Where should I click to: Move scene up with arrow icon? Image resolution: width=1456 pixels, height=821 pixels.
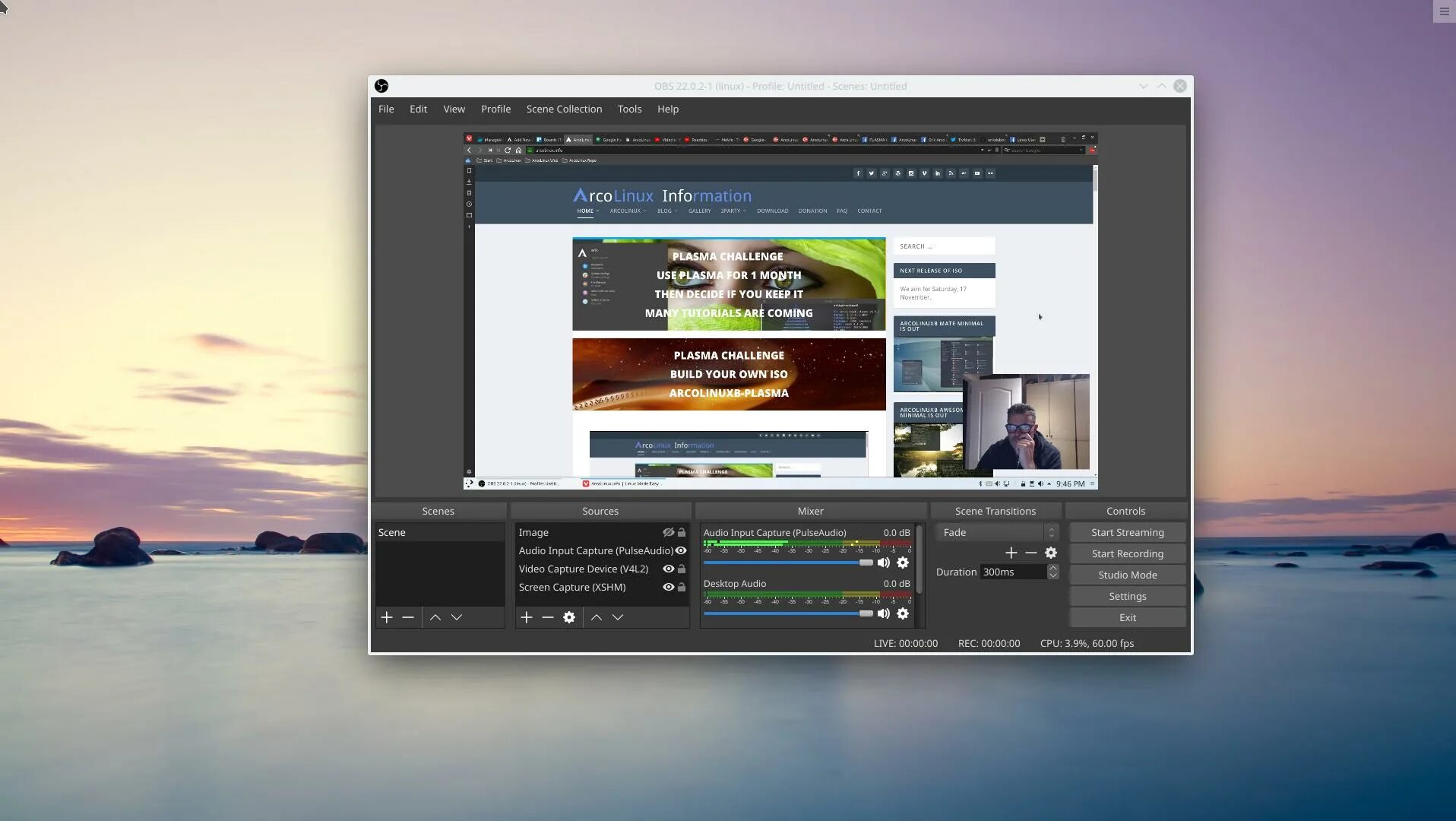(x=435, y=617)
